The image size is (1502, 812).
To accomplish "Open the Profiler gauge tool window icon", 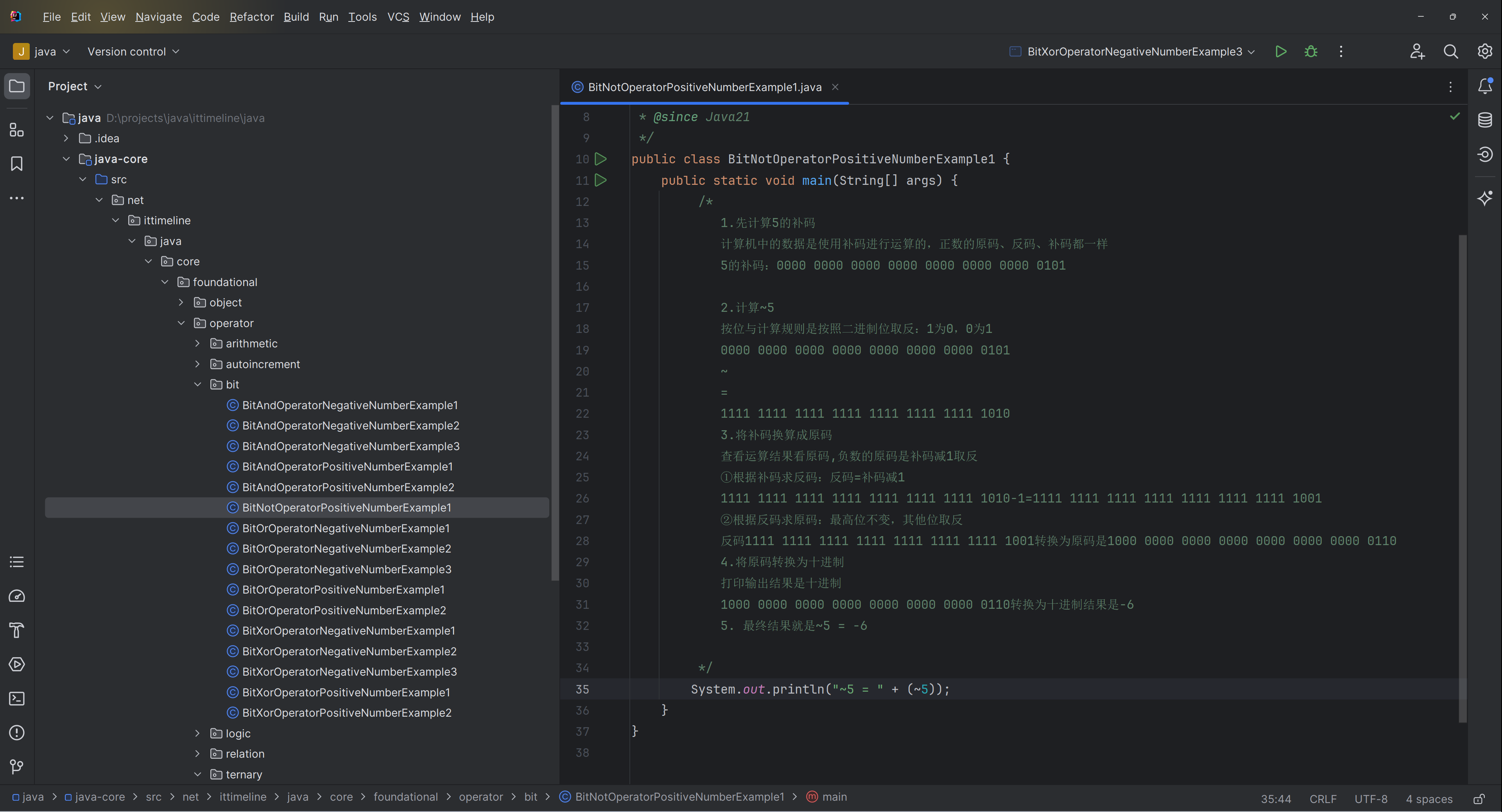I will pos(17,596).
